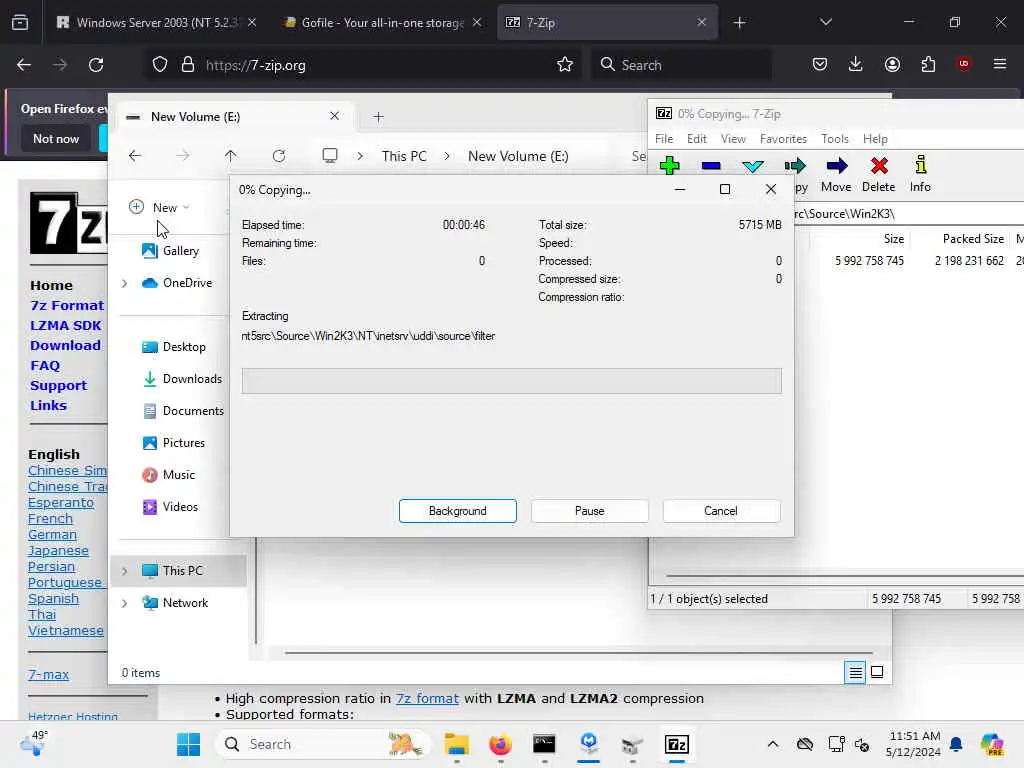
Task: Open Download link on 7-zip site
Action: tap(65, 345)
